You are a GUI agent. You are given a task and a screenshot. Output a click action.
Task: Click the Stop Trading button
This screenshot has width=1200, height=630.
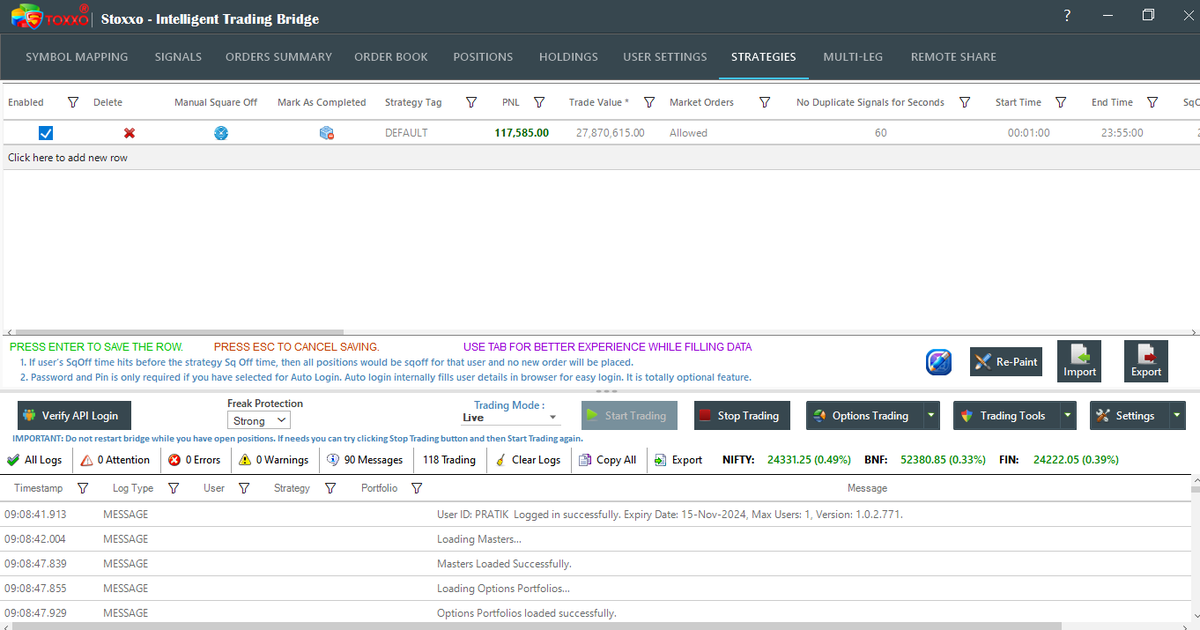point(741,416)
